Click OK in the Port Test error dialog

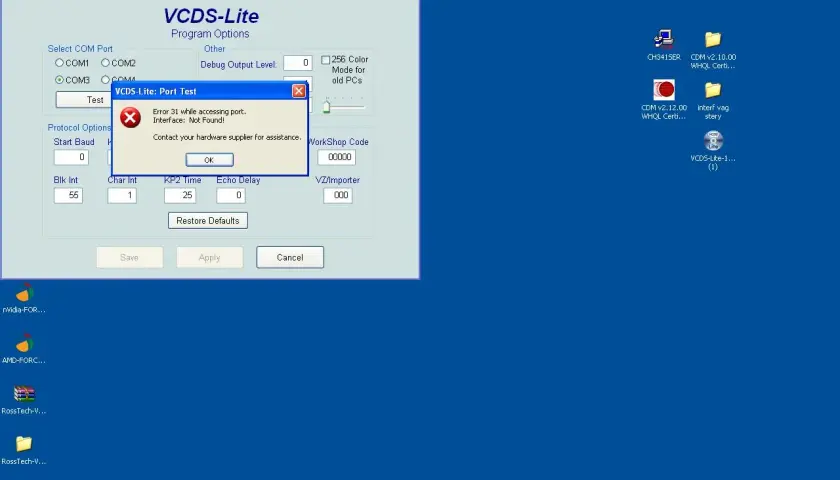(209, 160)
